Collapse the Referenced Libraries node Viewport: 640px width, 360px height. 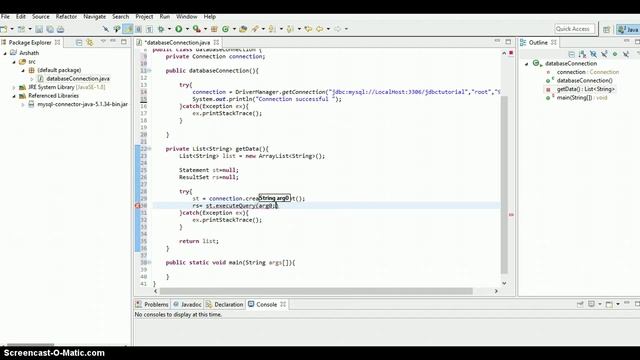[14, 96]
